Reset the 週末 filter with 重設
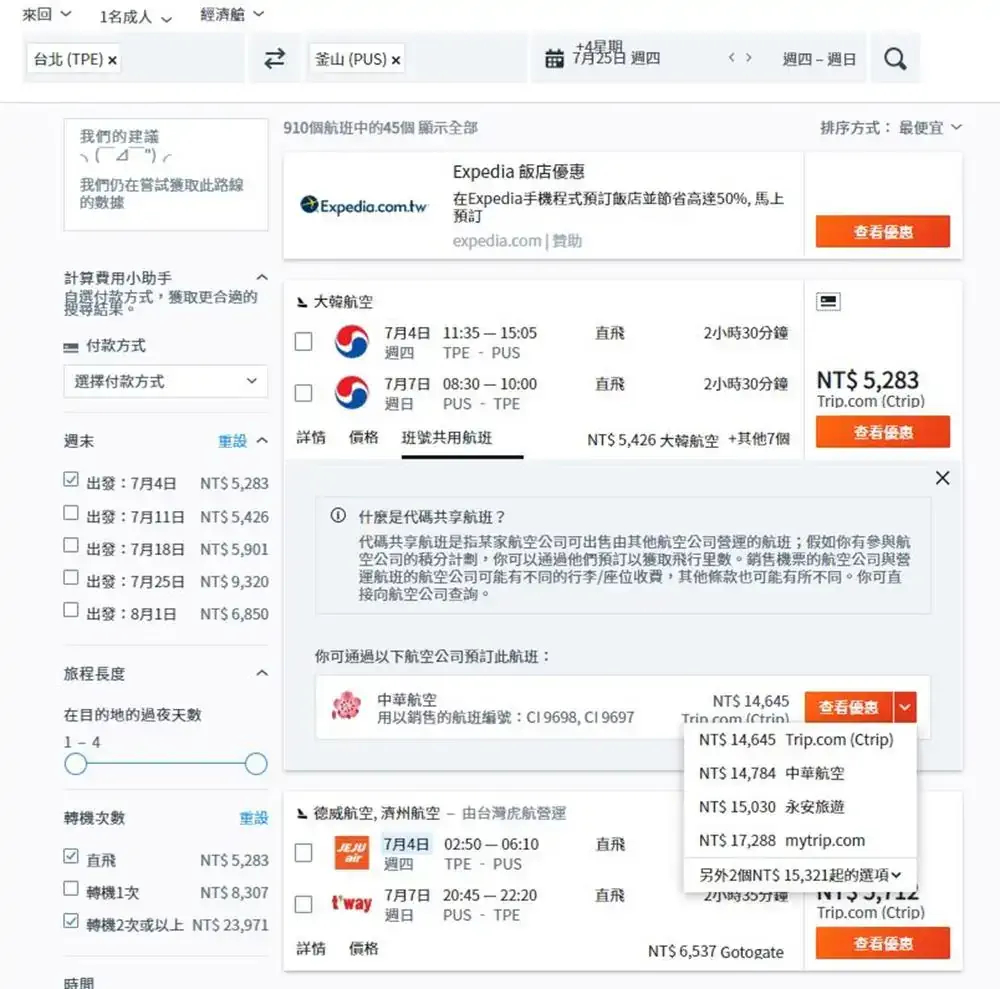Screen dimensions: 1000x989 232,441
